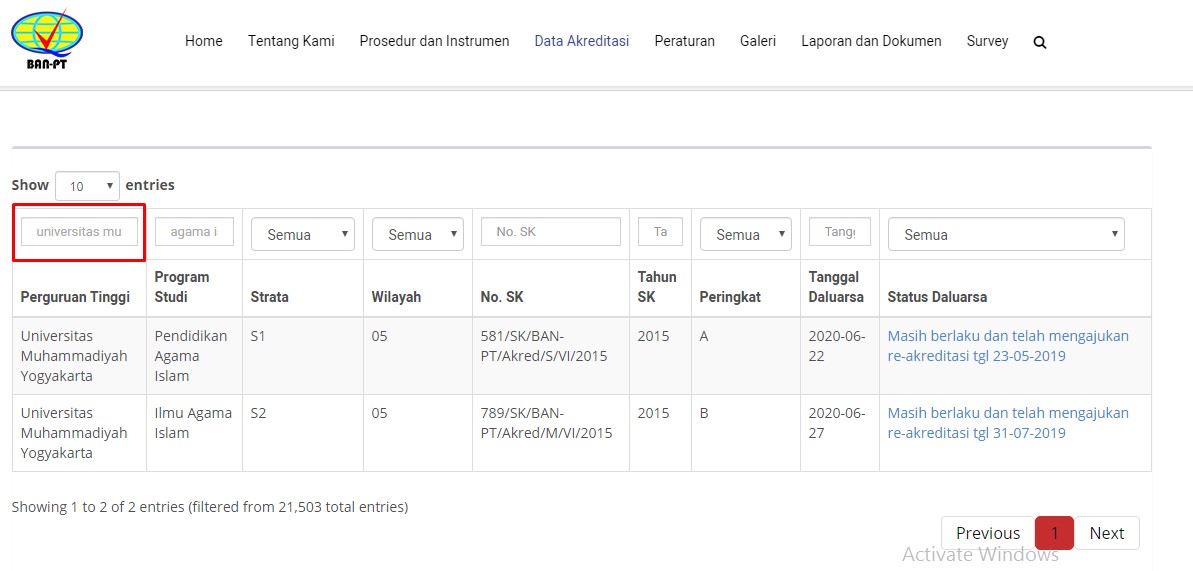Focus the Perguruan Tinggi filter field
The image size is (1193, 571).
tap(79, 231)
